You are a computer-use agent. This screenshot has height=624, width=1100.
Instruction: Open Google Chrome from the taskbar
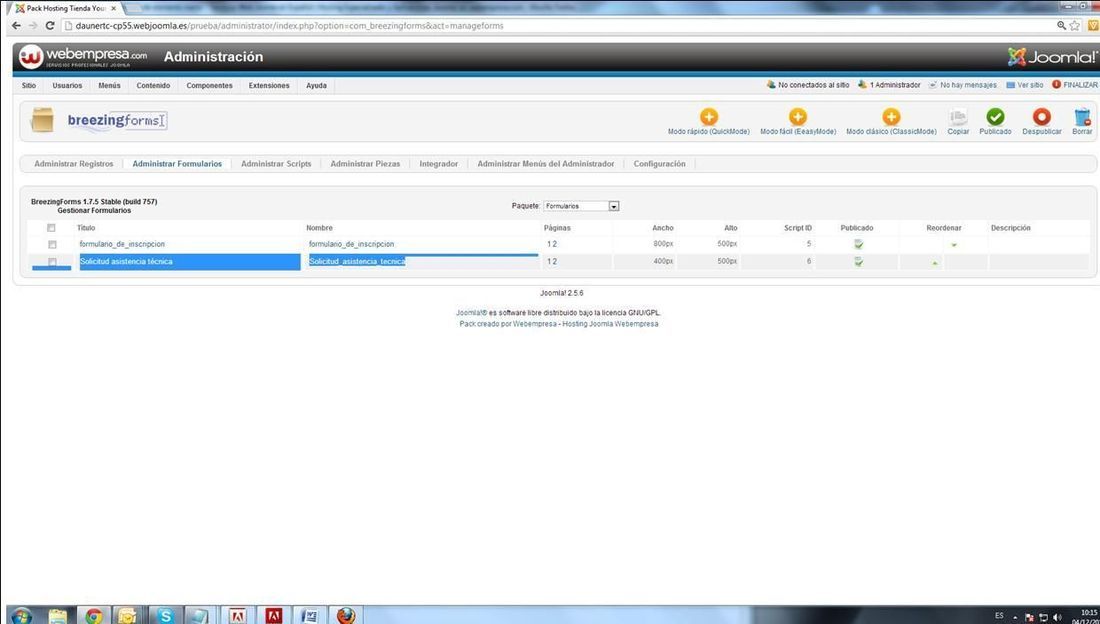(x=94, y=616)
